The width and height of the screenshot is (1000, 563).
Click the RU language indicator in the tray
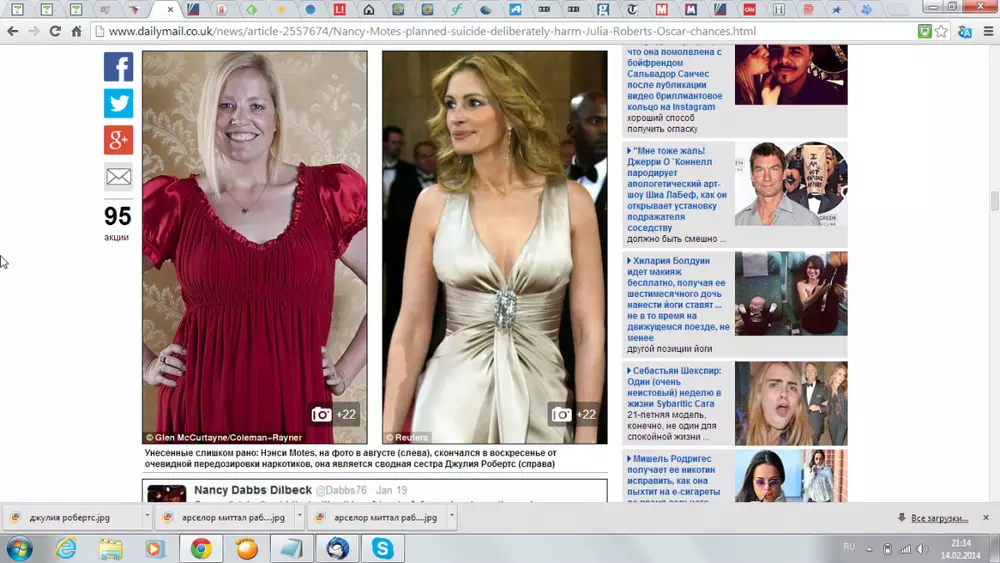849,548
